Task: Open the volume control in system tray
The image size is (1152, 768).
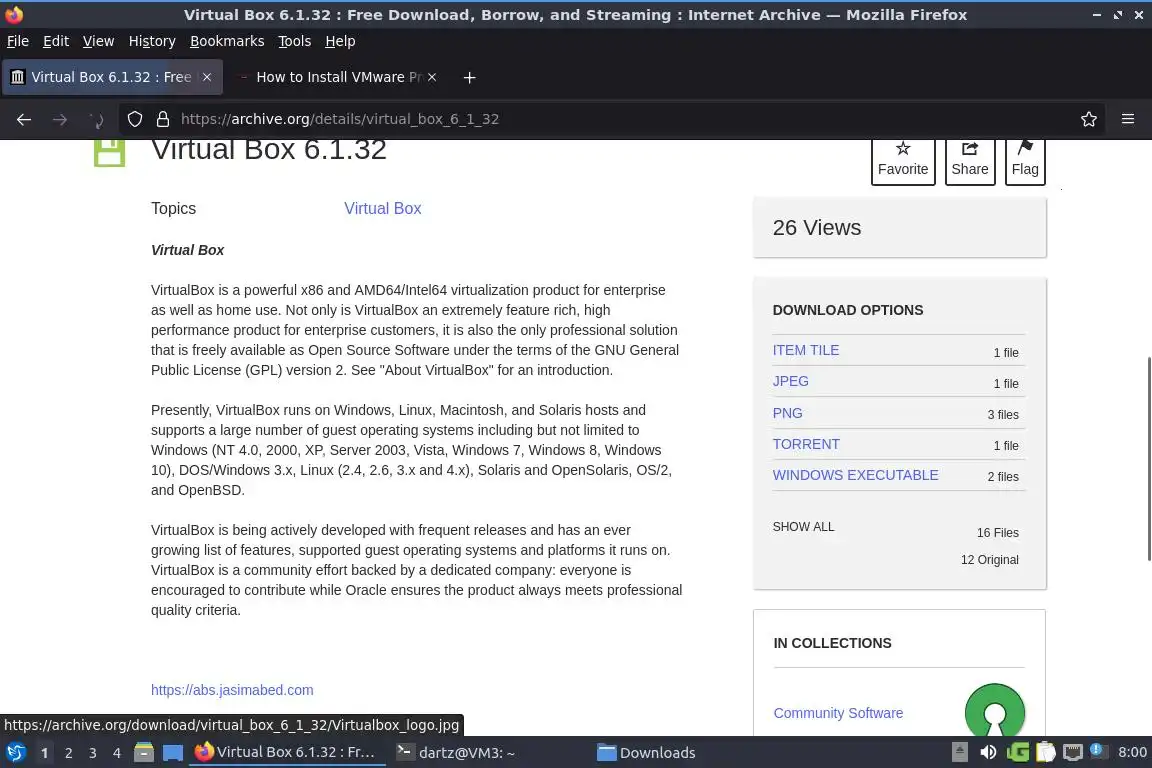Action: click(988, 752)
